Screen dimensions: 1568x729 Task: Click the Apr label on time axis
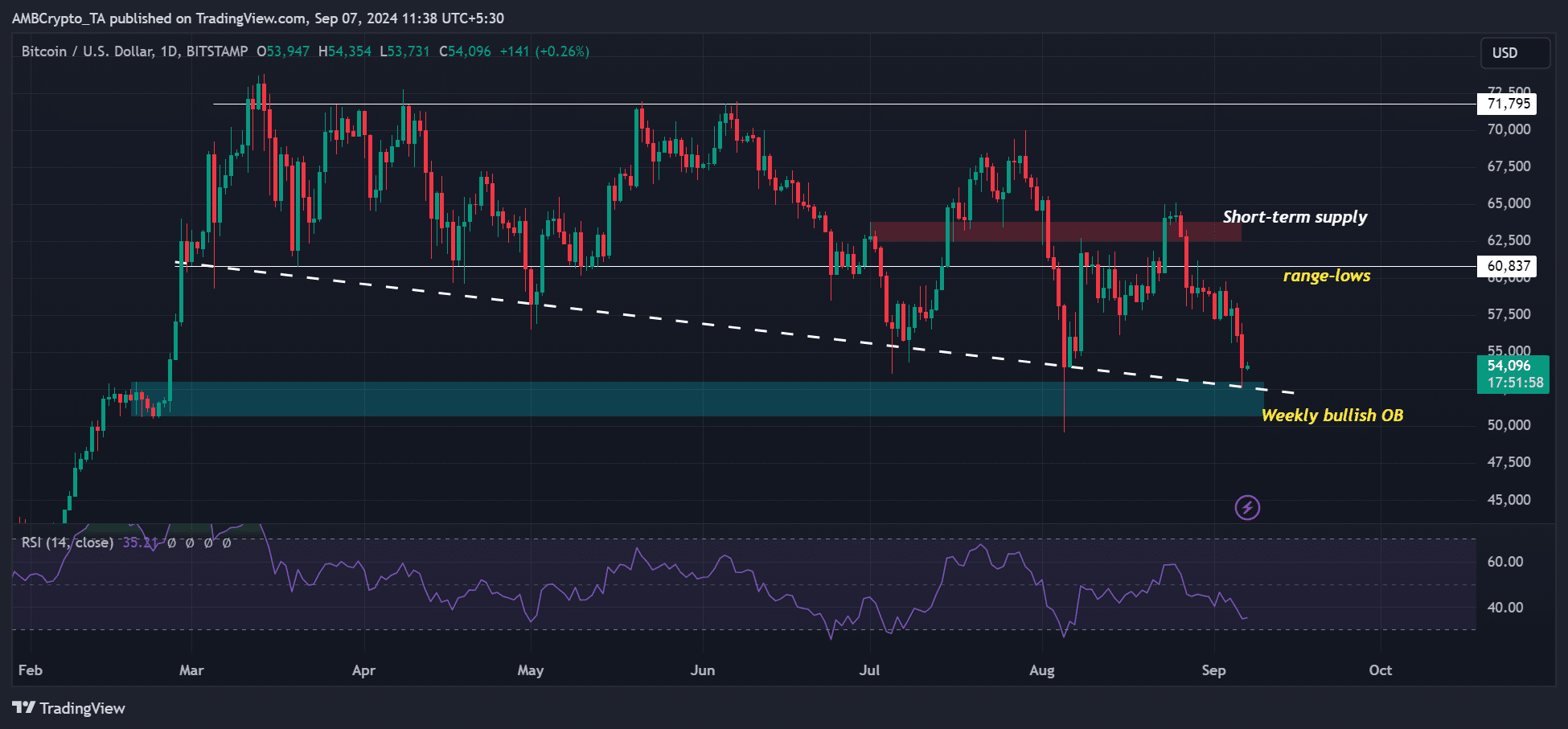click(x=363, y=670)
